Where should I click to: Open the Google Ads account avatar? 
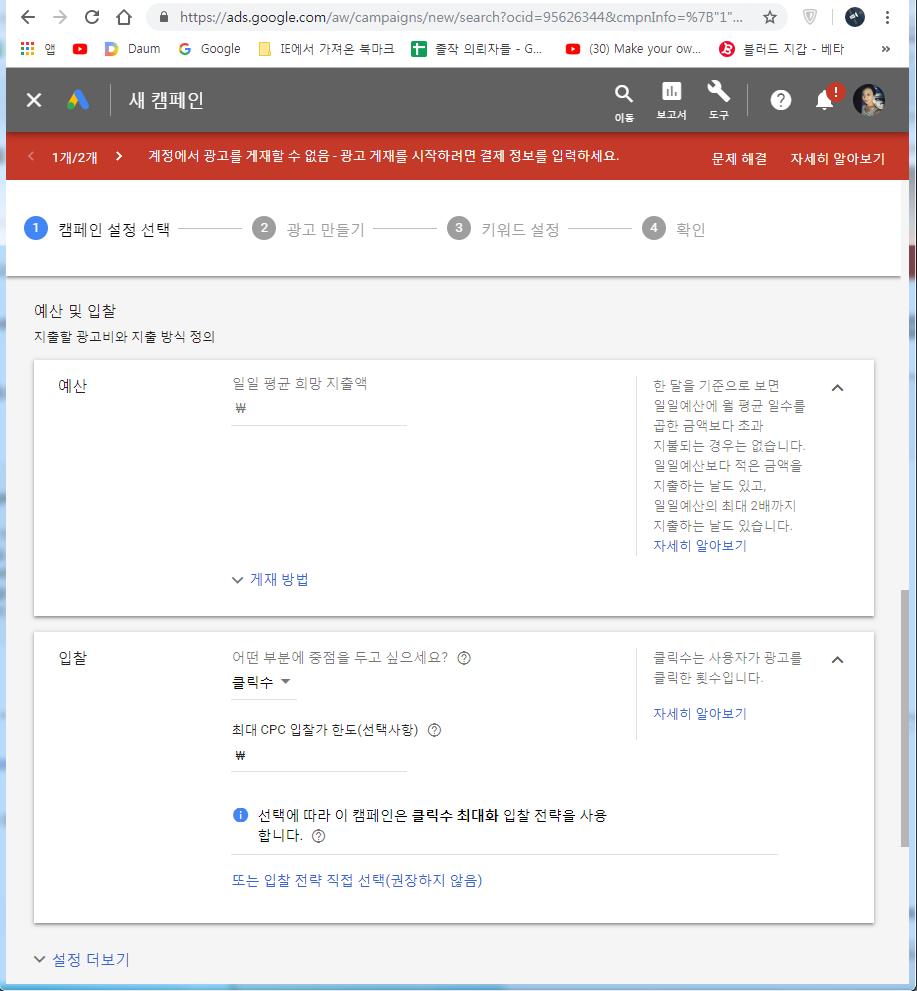(x=869, y=100)
